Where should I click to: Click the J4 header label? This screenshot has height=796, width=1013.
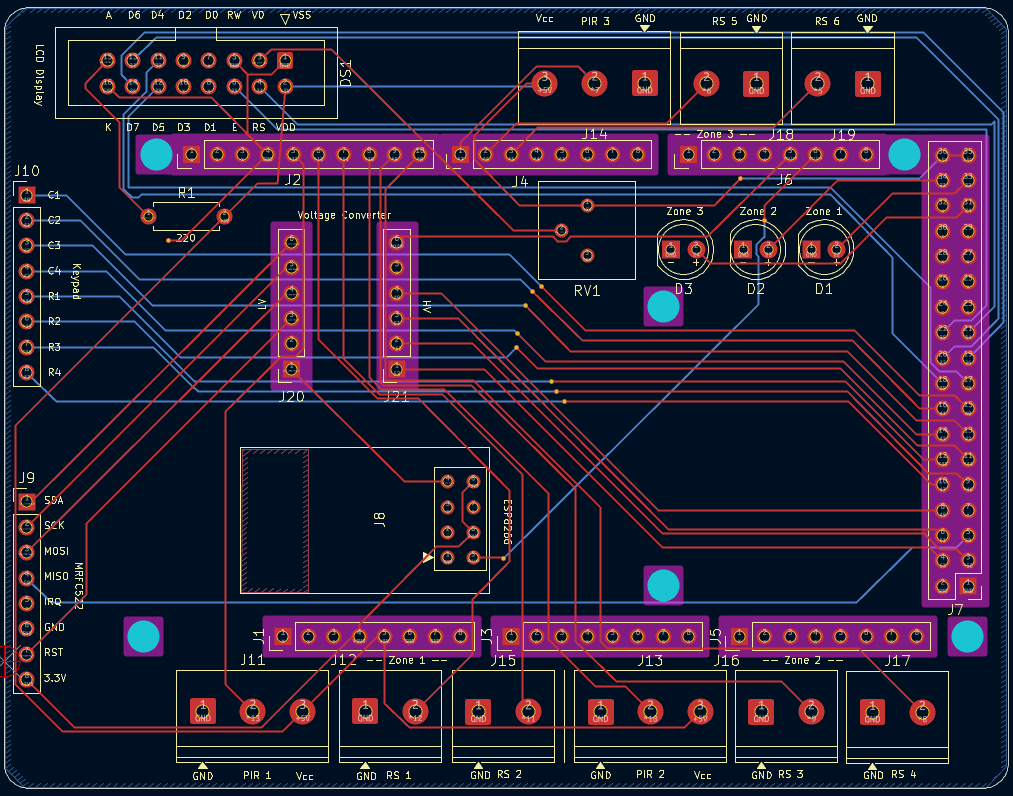click(x=519, y=182)
